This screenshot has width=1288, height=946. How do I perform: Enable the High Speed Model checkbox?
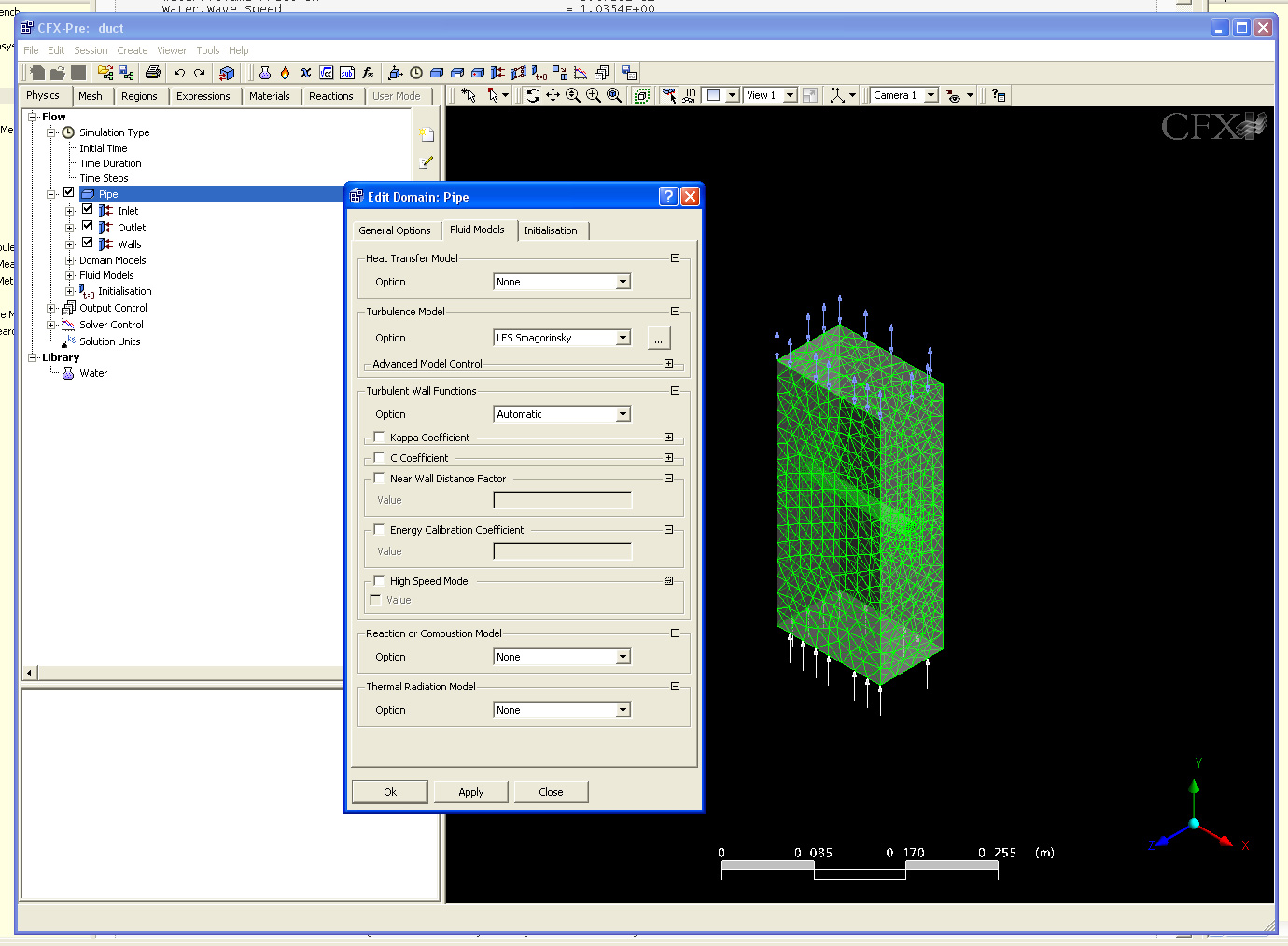[x=379, y=580]
